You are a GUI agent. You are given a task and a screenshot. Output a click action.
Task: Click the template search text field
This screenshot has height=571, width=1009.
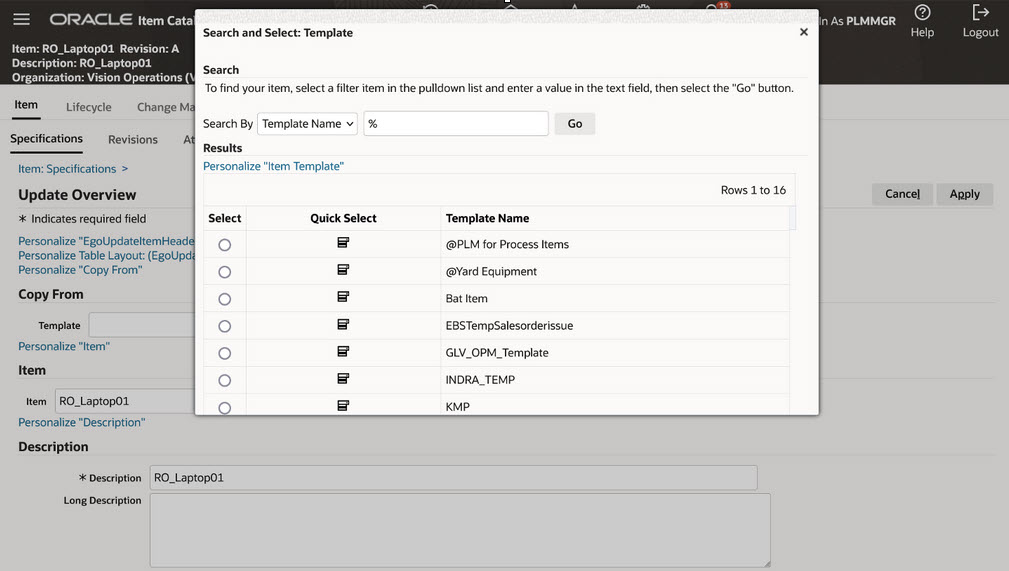click(x=456, y=124)
